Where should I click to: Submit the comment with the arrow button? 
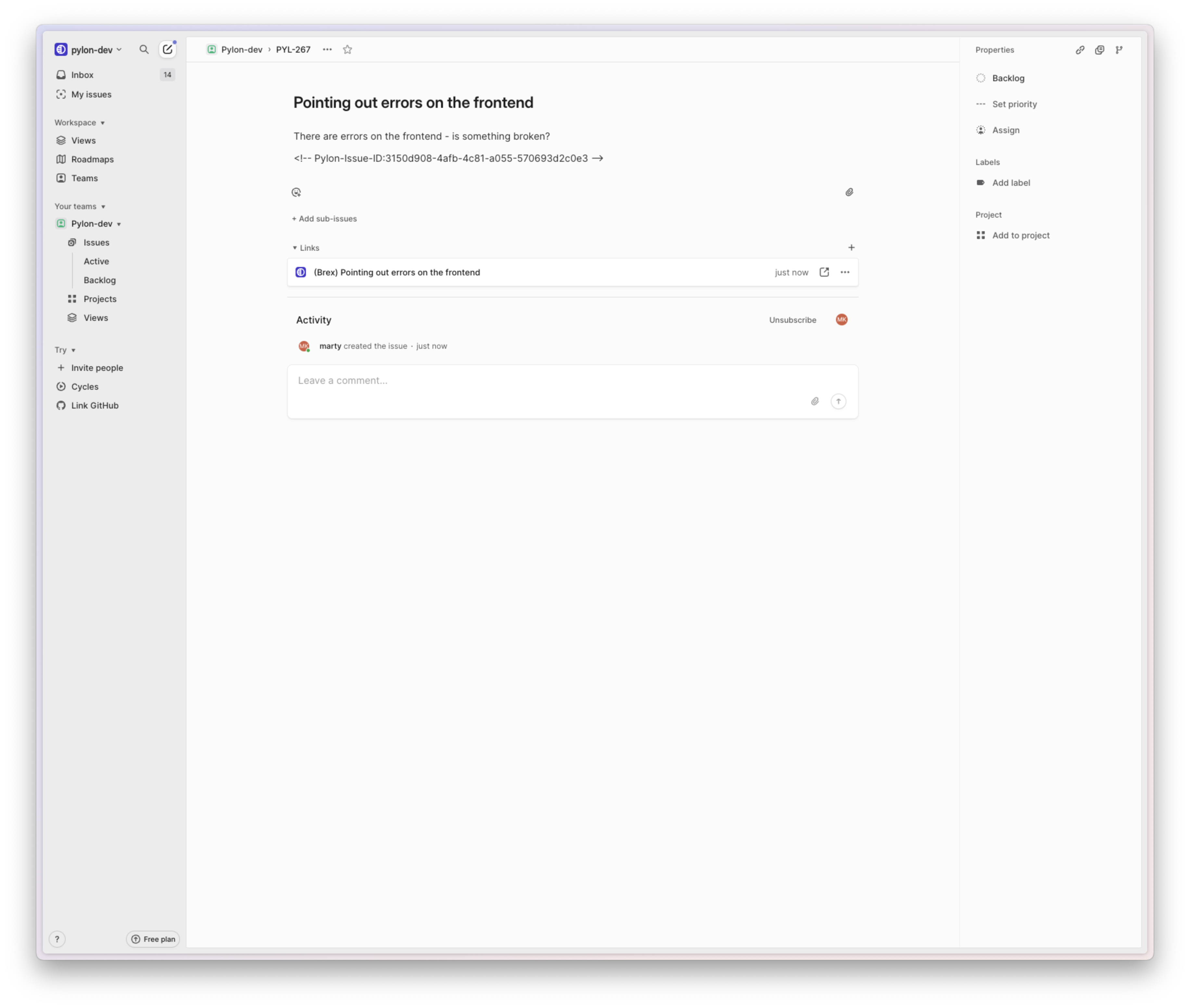point(838,401)
